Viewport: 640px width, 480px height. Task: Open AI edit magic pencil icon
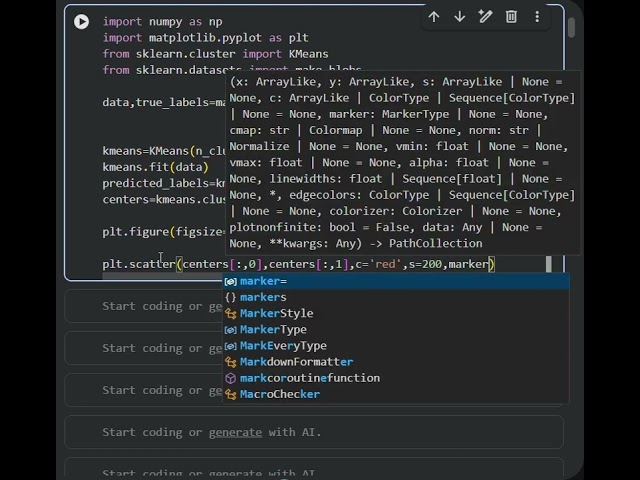(485, 17)
